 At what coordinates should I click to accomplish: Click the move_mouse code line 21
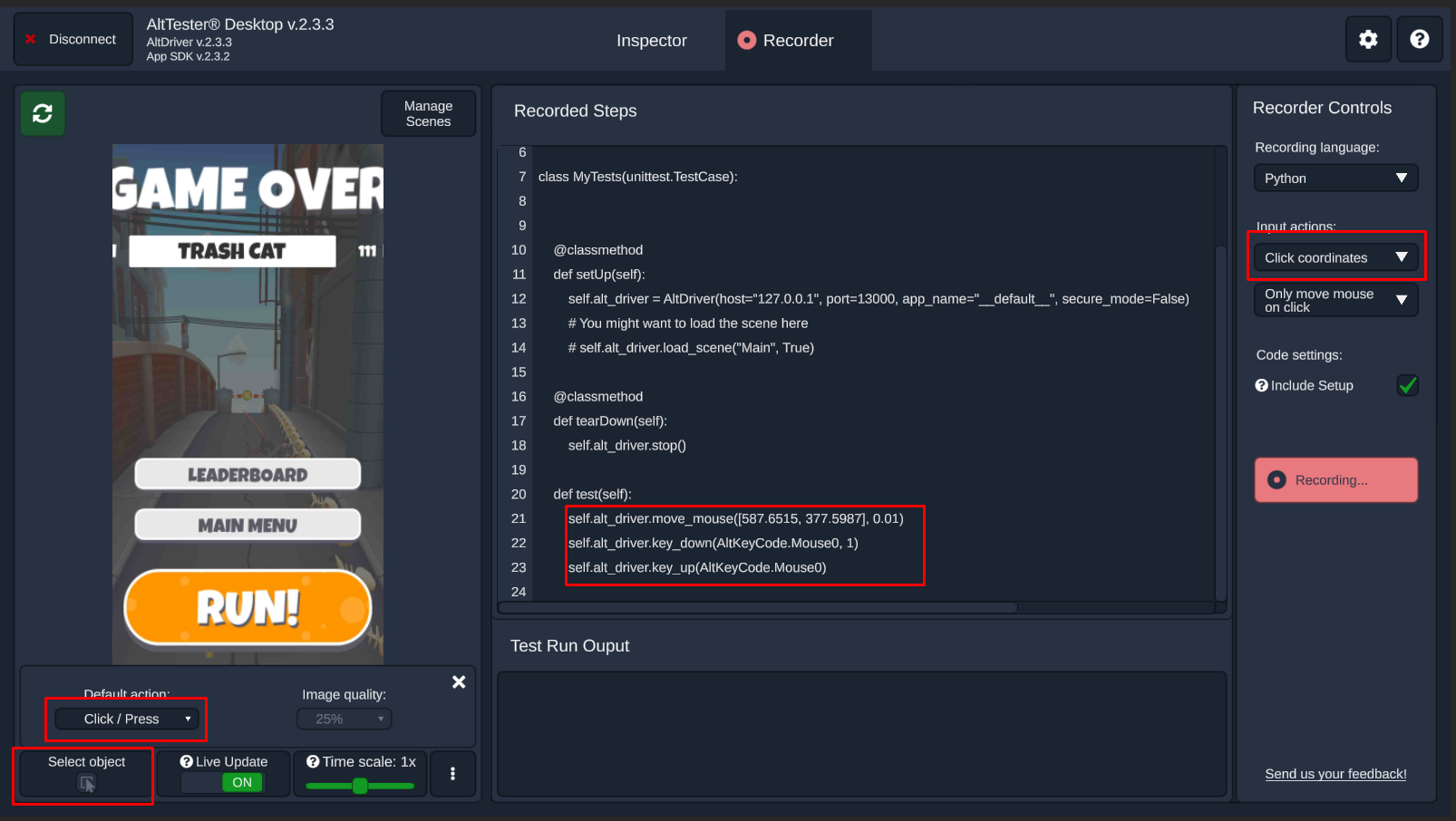(x=735, y=518)
